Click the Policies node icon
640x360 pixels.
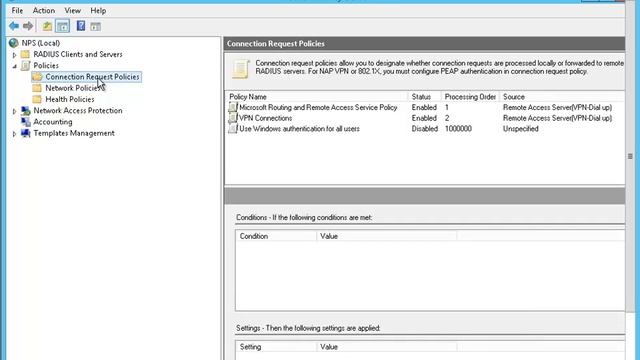pos(26,65)
